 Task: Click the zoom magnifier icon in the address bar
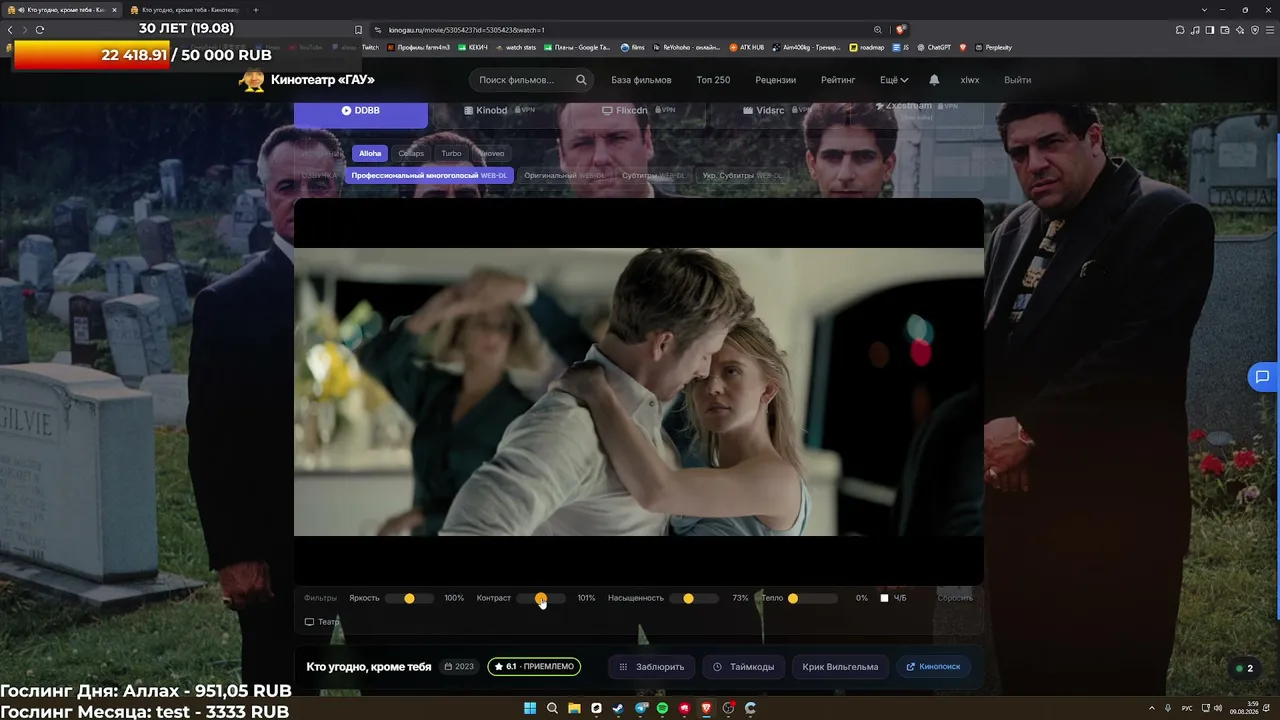(x=878, y=30)
